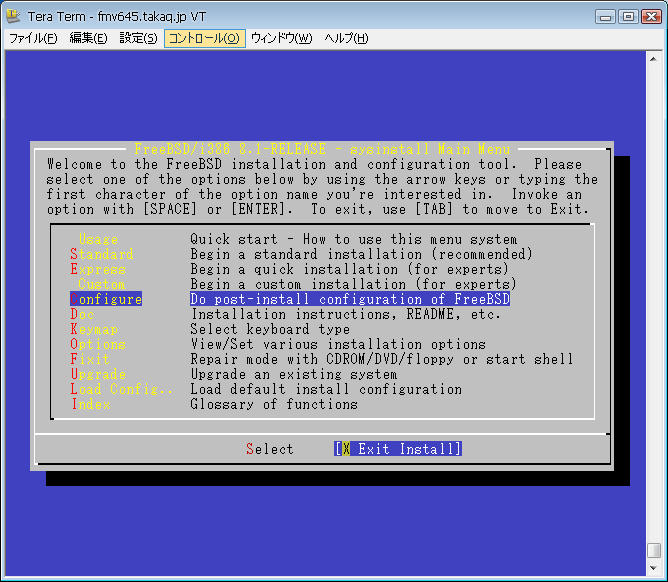Click 'Select keyboard type' description
Screen dimensions: 668x582
click(270, 329)
